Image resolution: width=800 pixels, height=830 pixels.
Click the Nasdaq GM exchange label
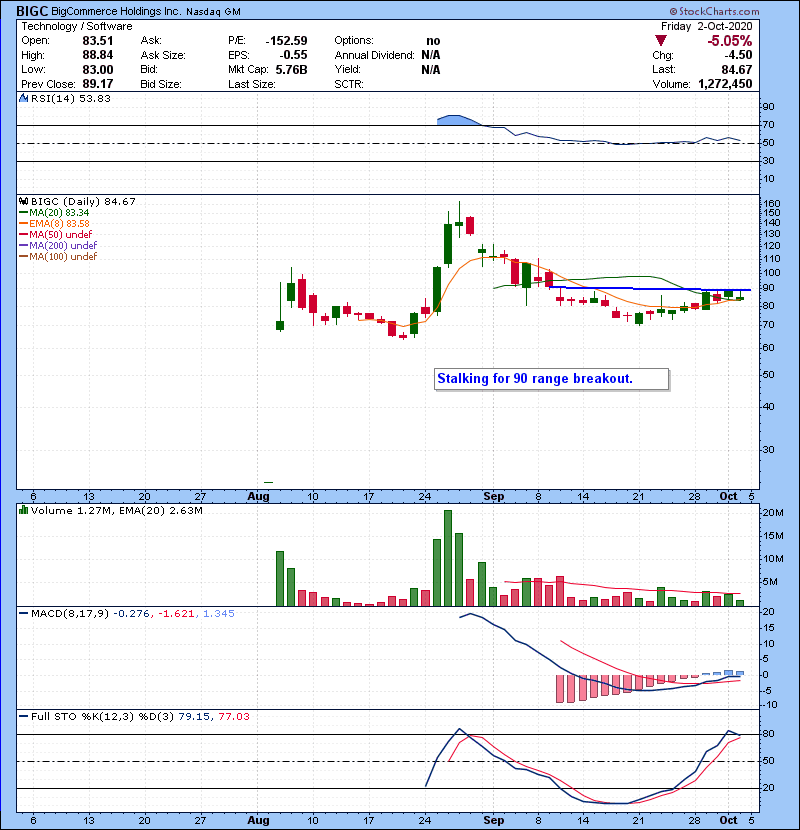point(213,12)
